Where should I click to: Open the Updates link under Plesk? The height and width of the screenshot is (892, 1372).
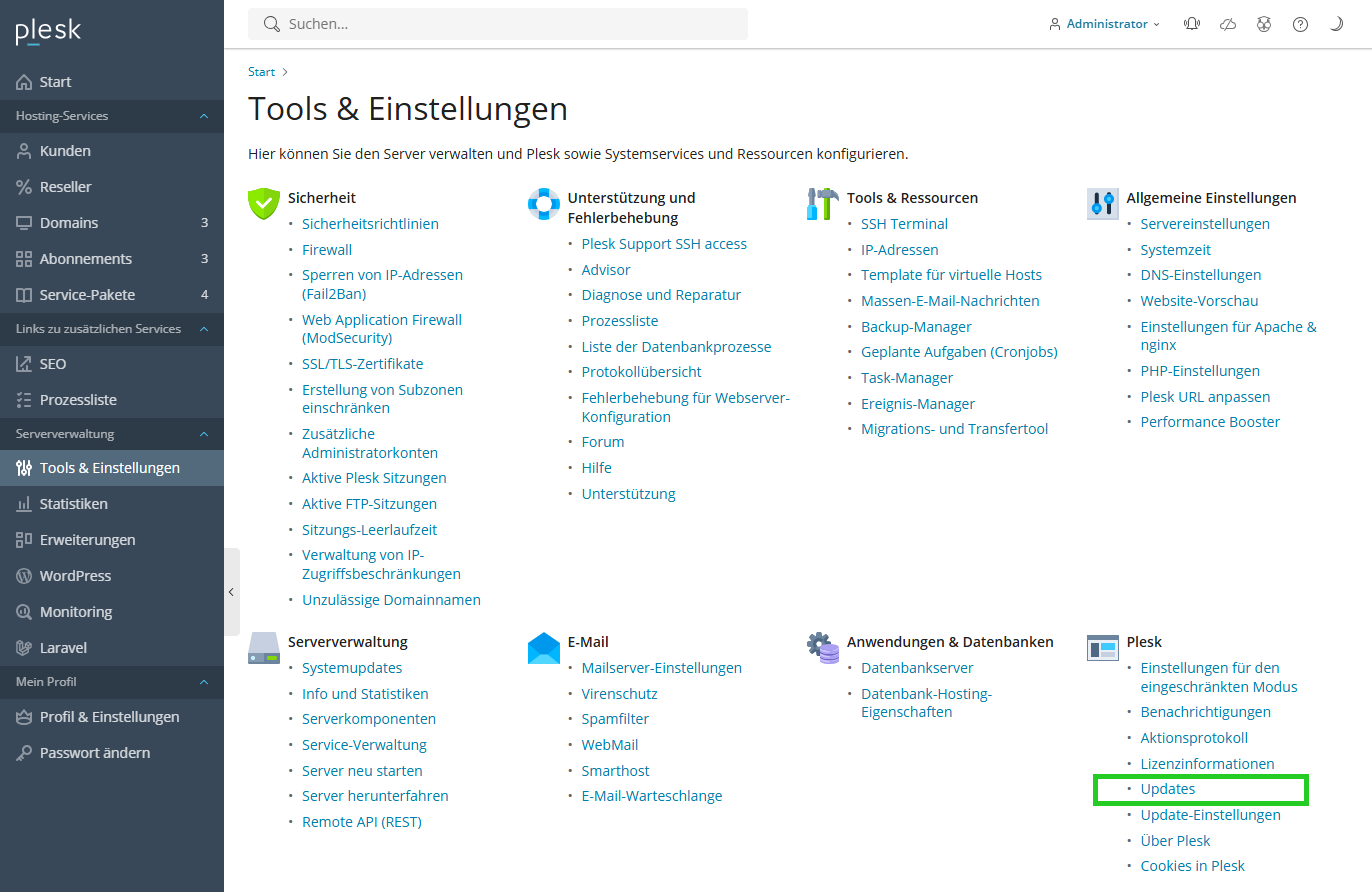pos(1168,789)
